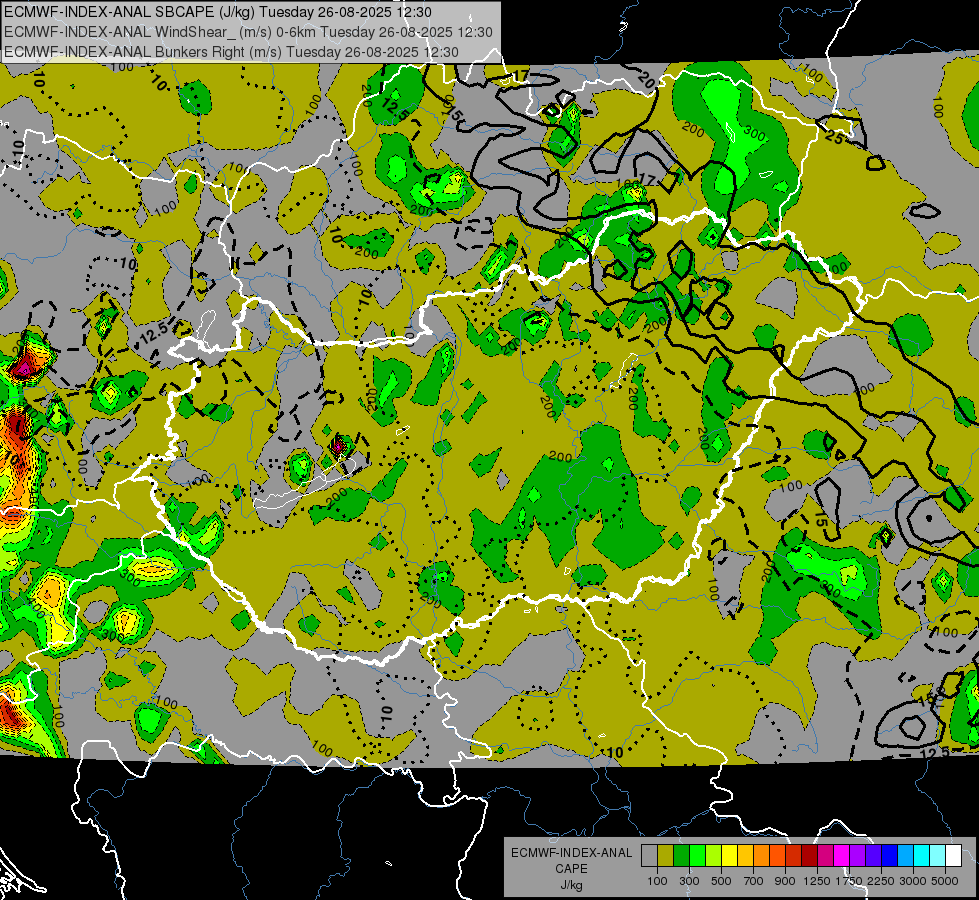Click the legend unit J/kg
The height and width of the screenshot is (900, 979).
click(x=571, y=885)
